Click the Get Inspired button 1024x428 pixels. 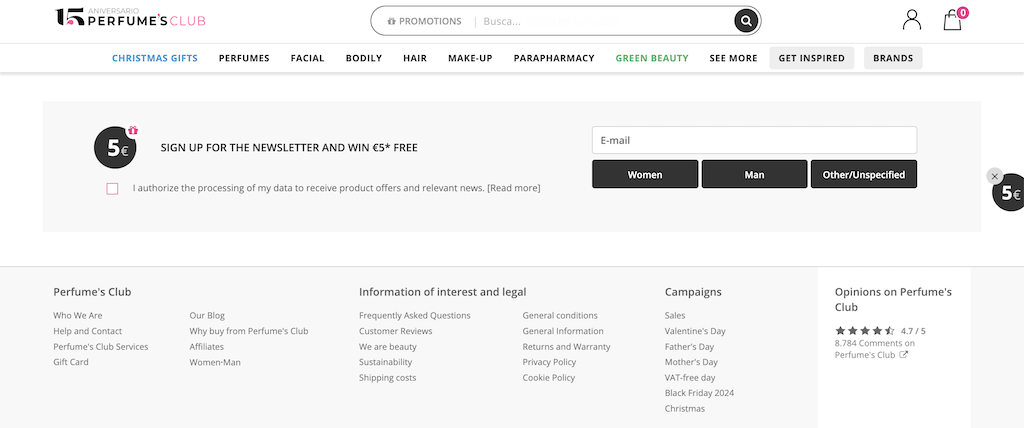tap(812, 58)
